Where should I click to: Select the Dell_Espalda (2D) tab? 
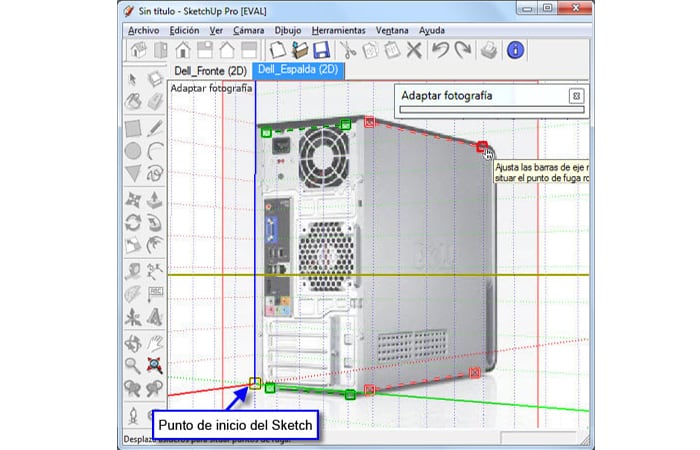298,70
